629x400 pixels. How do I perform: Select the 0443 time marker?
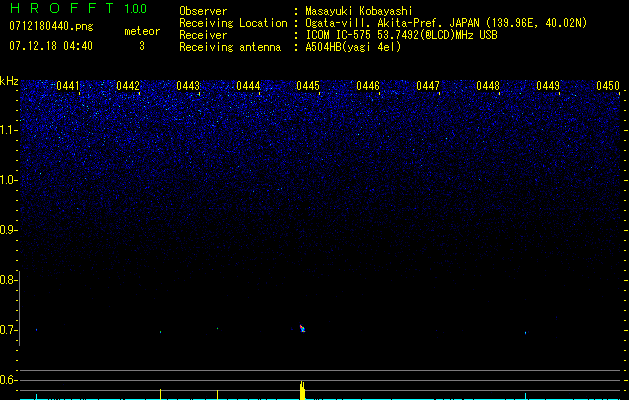click(x=188, y=87)
